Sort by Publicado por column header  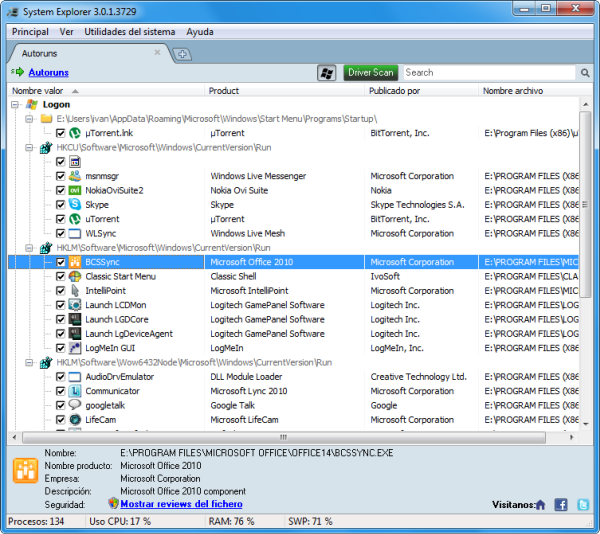pyautogui.click(x=421, y=91)
